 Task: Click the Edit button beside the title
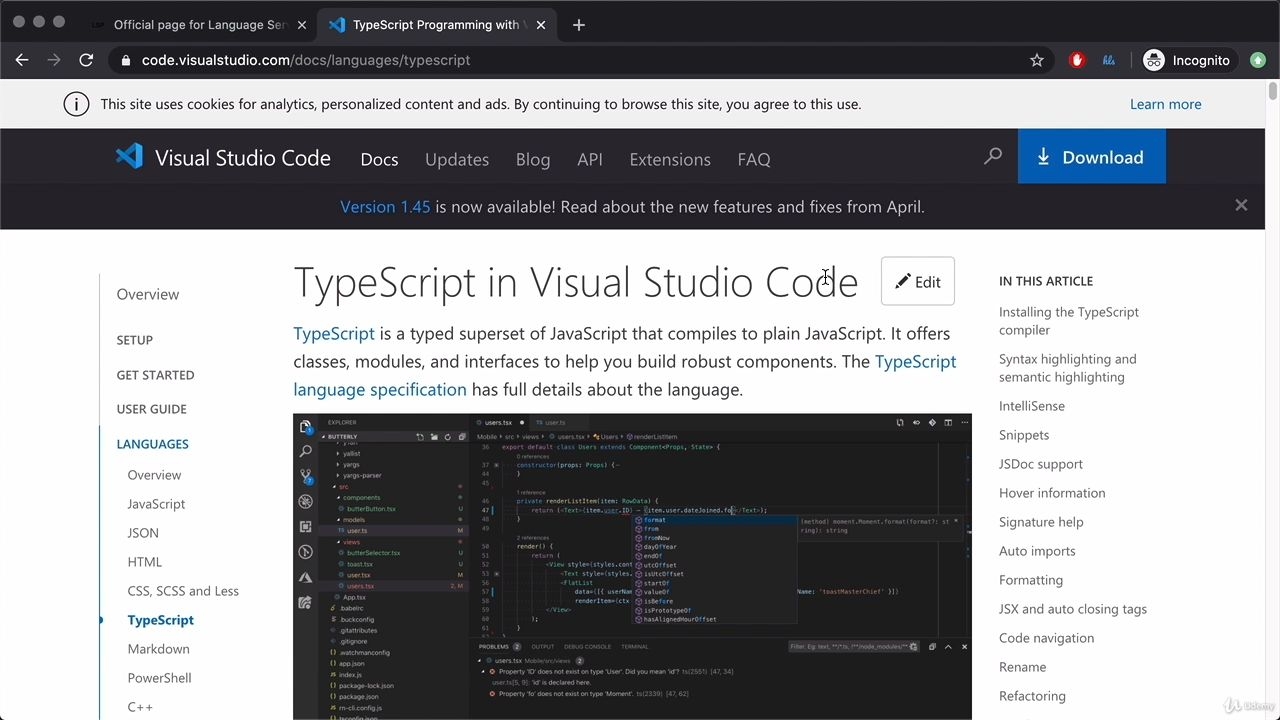pyautogui.click(x=918, y=282)
